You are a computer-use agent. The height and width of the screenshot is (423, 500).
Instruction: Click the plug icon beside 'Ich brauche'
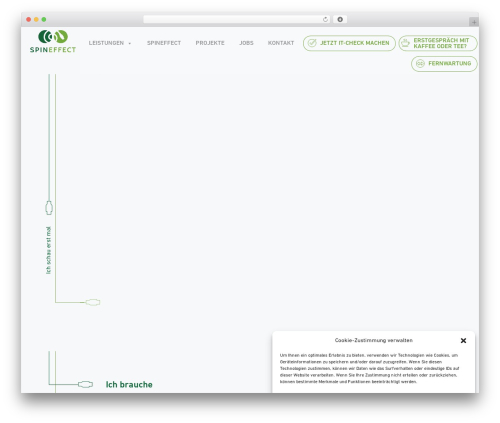click(x=85, y=384)
